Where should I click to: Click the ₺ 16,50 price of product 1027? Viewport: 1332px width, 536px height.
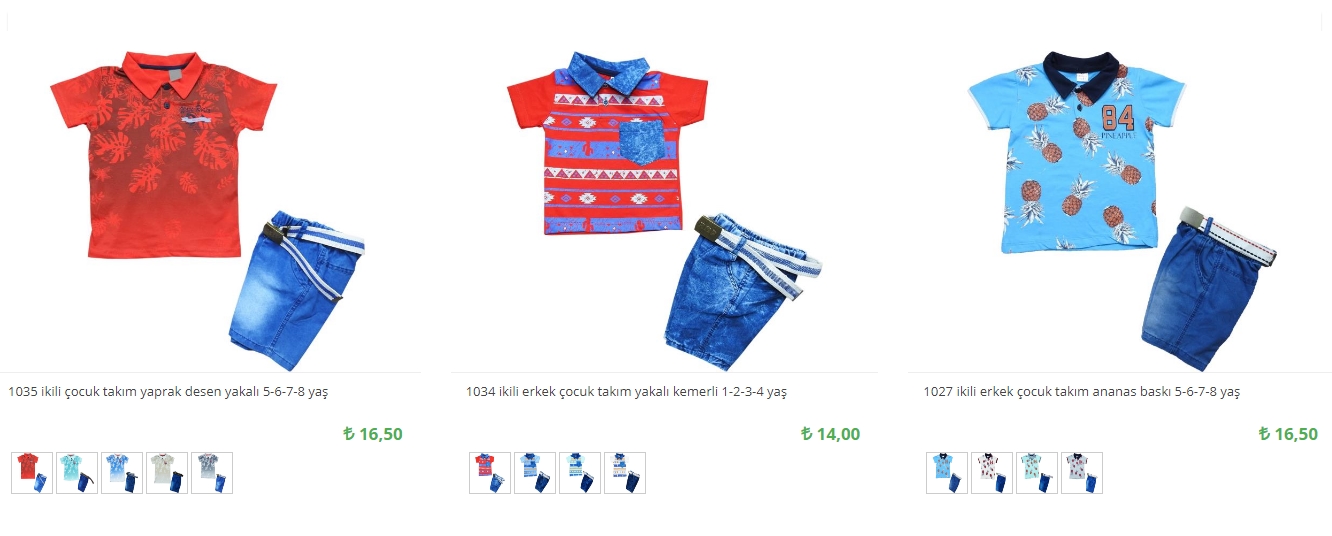(x=1288, y=434)
